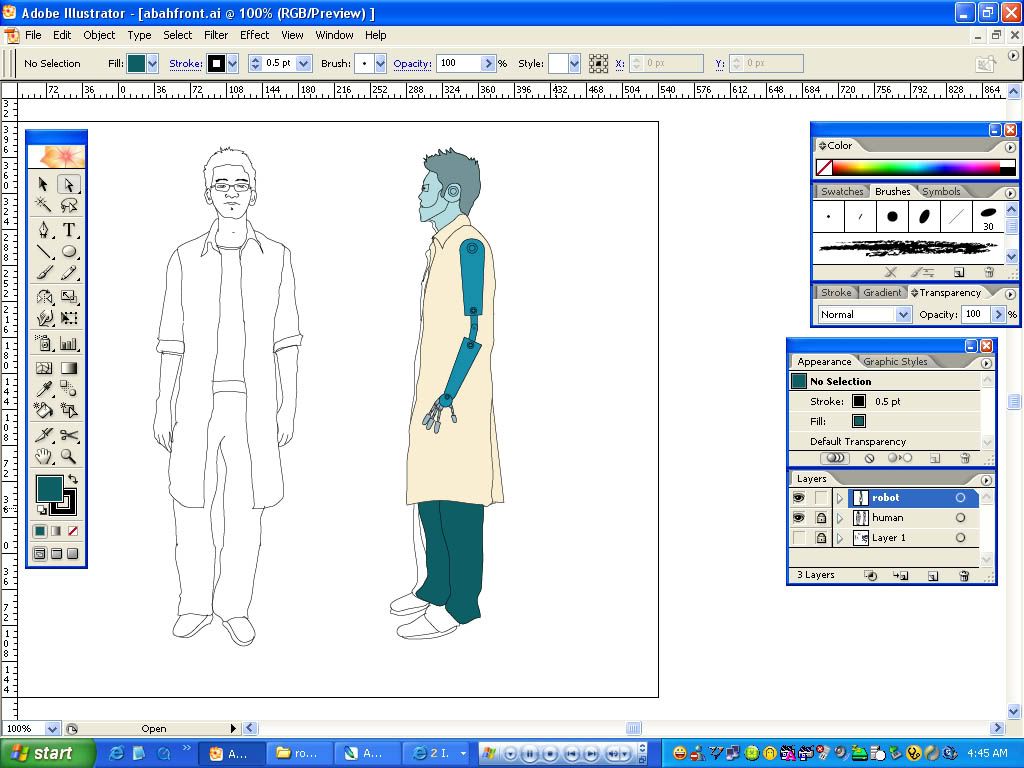Select the Live Paint Bucket tool

43,411
